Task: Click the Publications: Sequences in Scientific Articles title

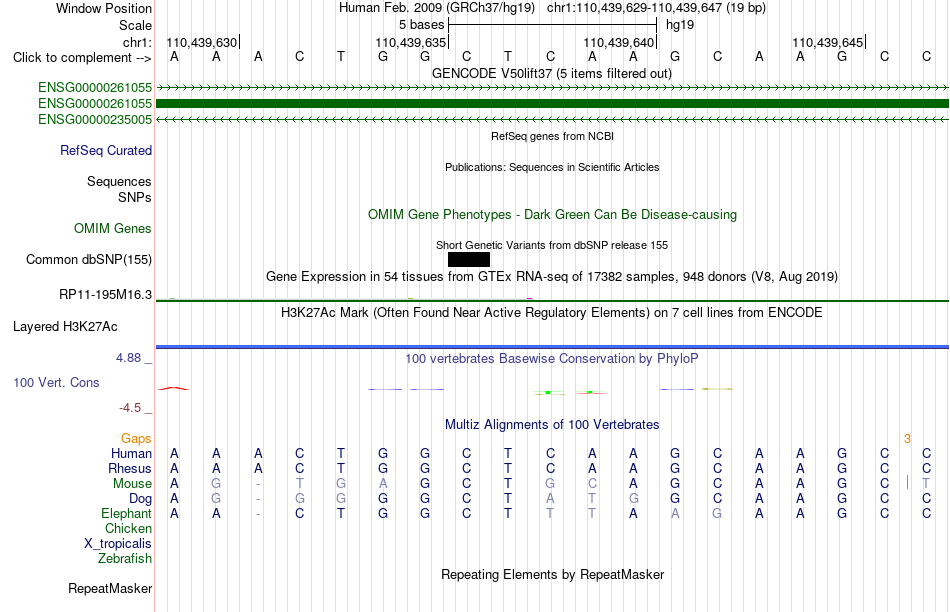Action: pos(552,167)
